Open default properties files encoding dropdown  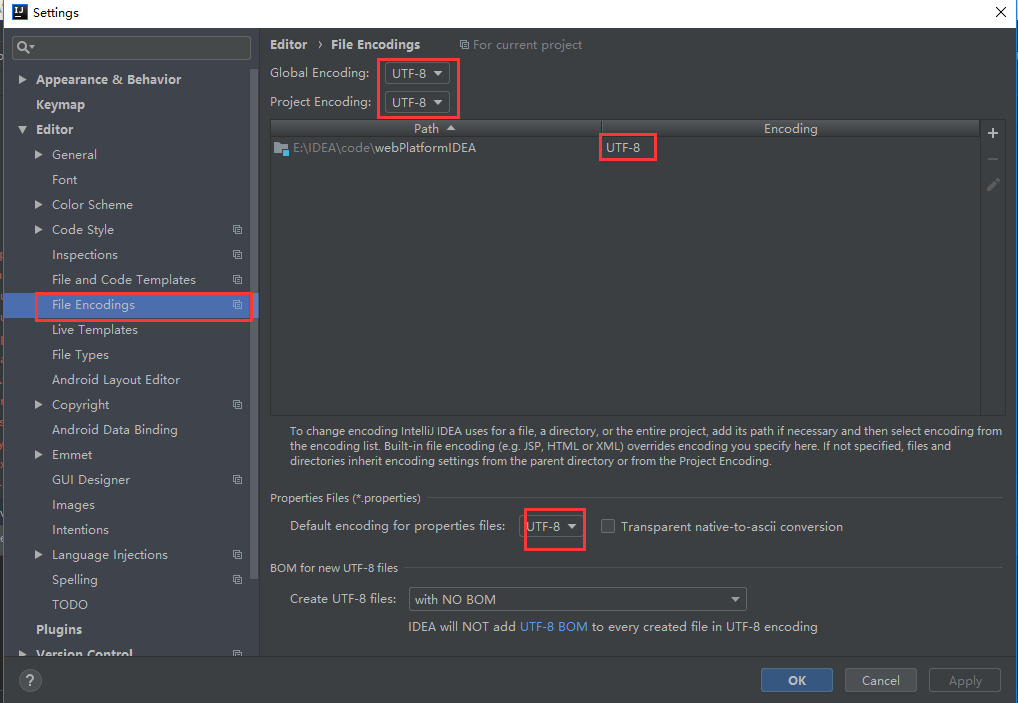pos(551,526)
